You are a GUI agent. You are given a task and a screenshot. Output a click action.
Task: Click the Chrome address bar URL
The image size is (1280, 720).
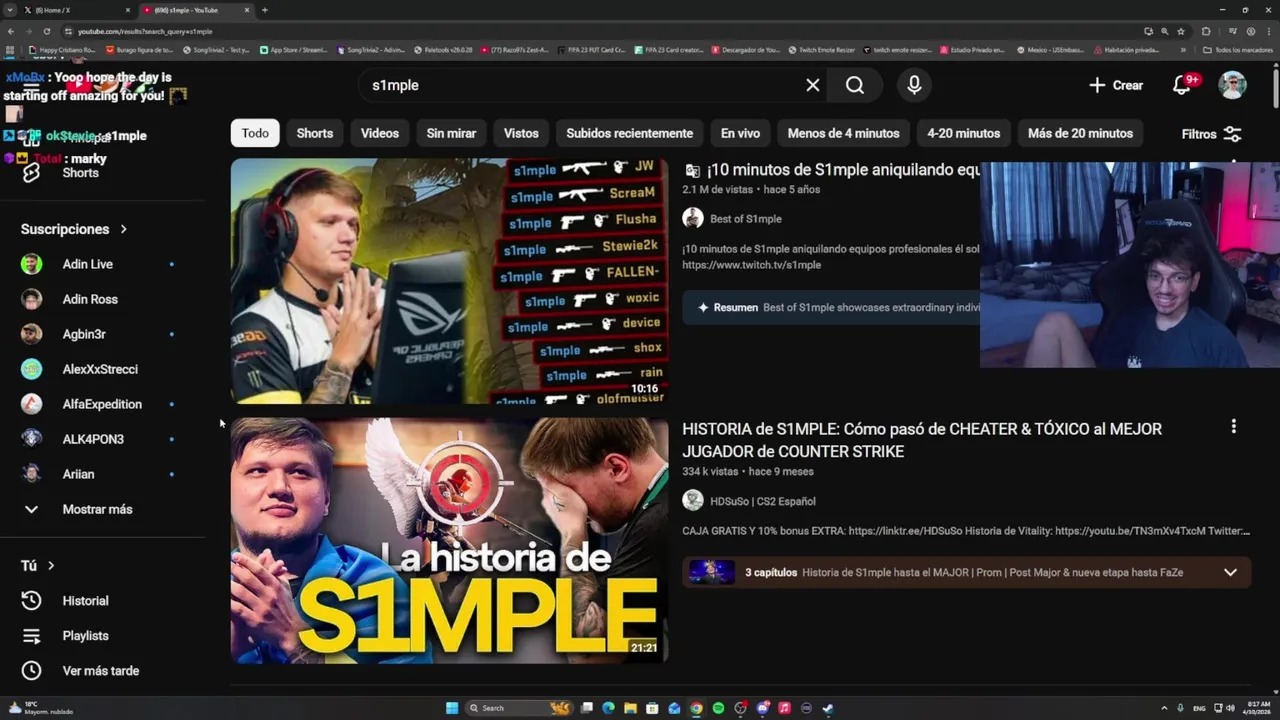[x=145, y=31]
